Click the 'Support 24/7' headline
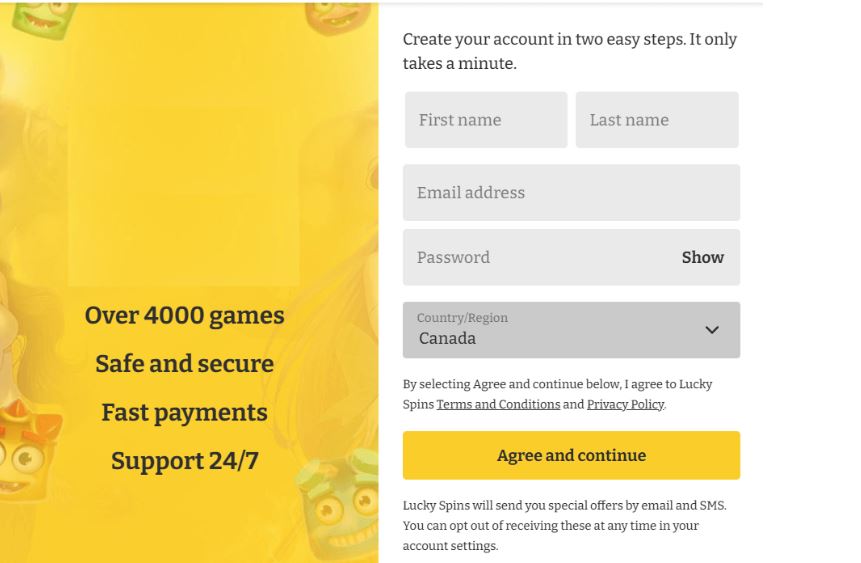The width and height of the screenshot is (861, 563). [x=184, y=461]
